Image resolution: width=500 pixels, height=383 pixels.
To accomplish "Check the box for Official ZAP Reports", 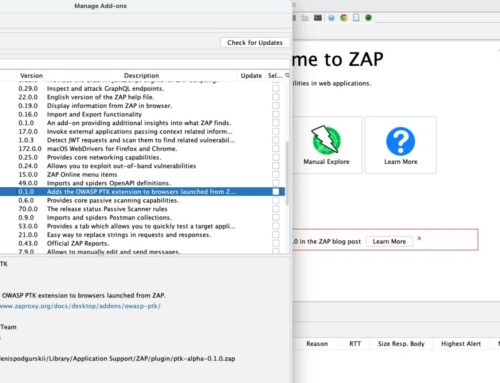I will coord(276,243).
